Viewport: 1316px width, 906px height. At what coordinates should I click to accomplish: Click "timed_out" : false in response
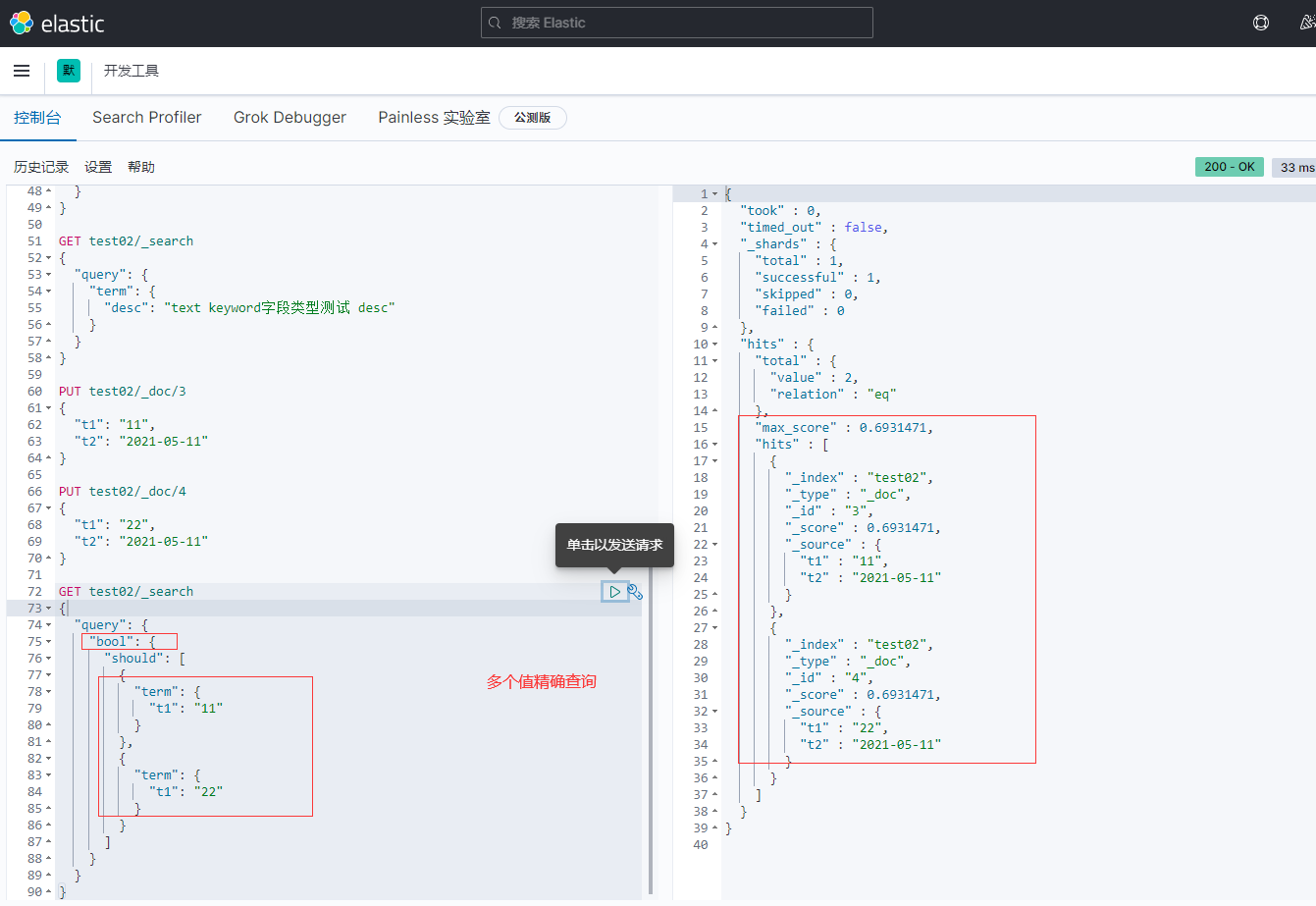point(814,228)
